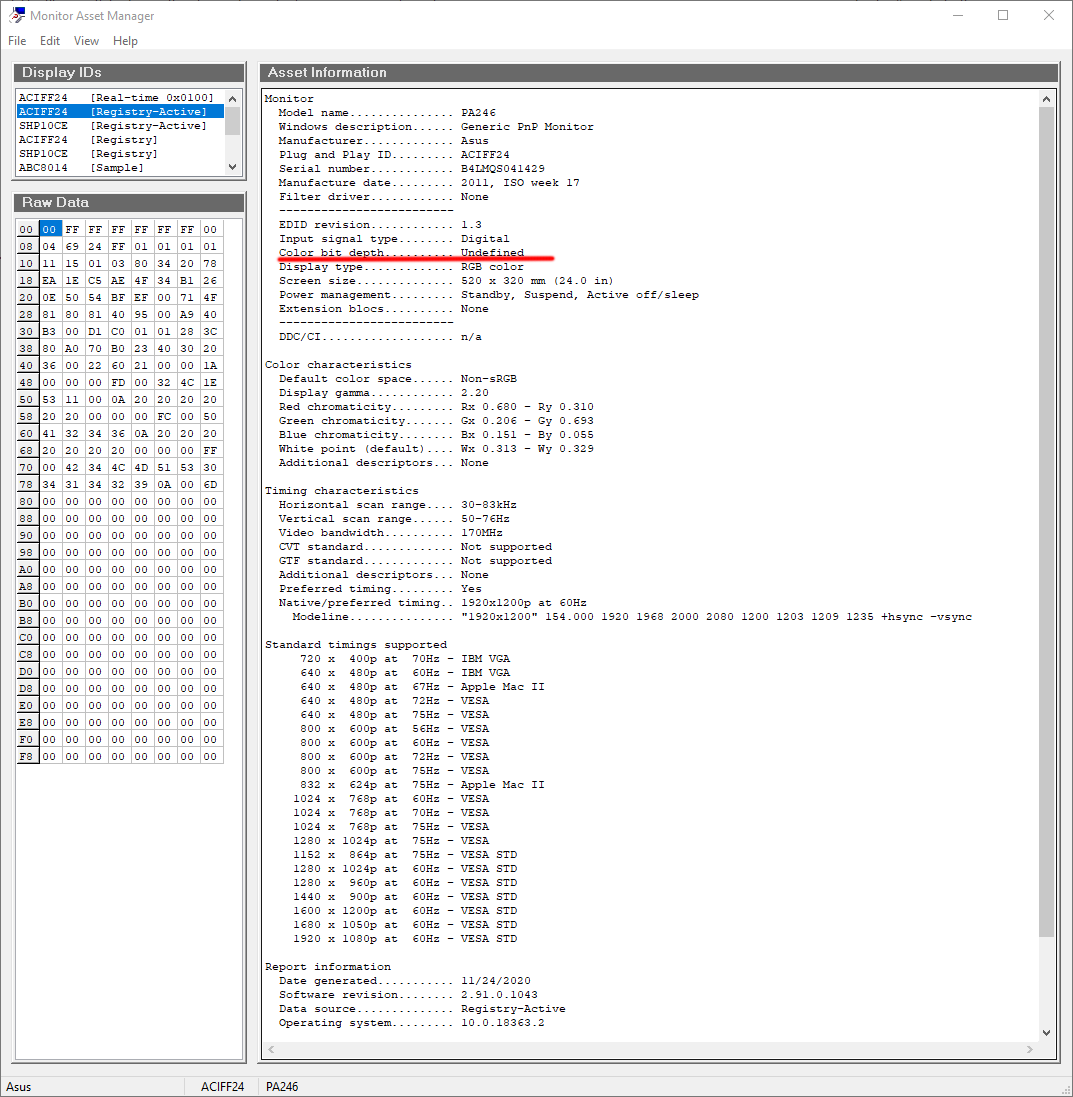Click up arrow of Display IDs scrollbar
This screenshot has width=1073, height=1097.
[233, 98]
